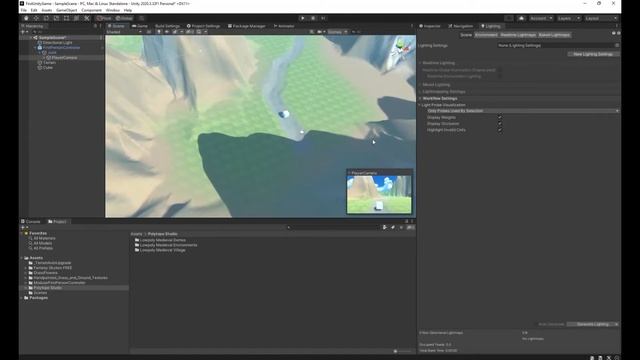Toggle Global/Local handle rotation
The height and width of the screenshot is (360, 640).
[x=124, y=18]
